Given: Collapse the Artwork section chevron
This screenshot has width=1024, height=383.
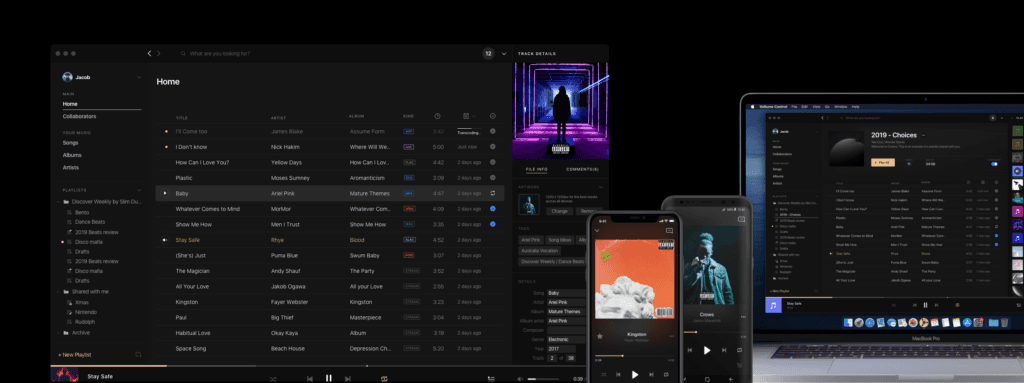Looking at the screenshot, I should click(x=601, y=187).
